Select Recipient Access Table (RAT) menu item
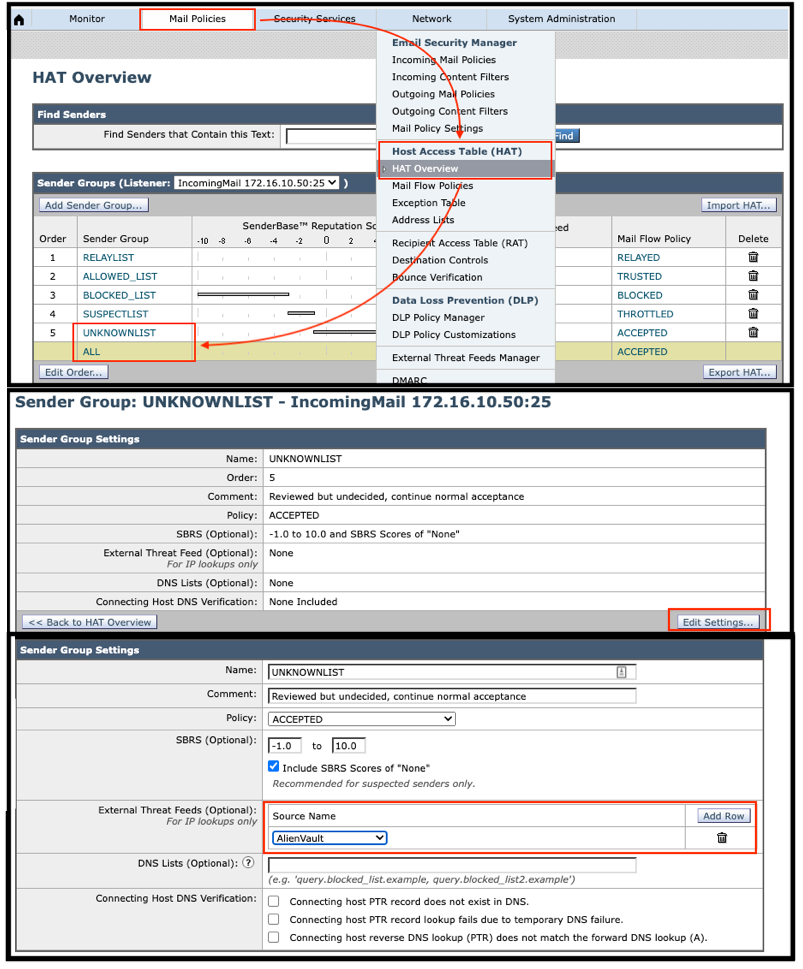 (x=460, y=243)
